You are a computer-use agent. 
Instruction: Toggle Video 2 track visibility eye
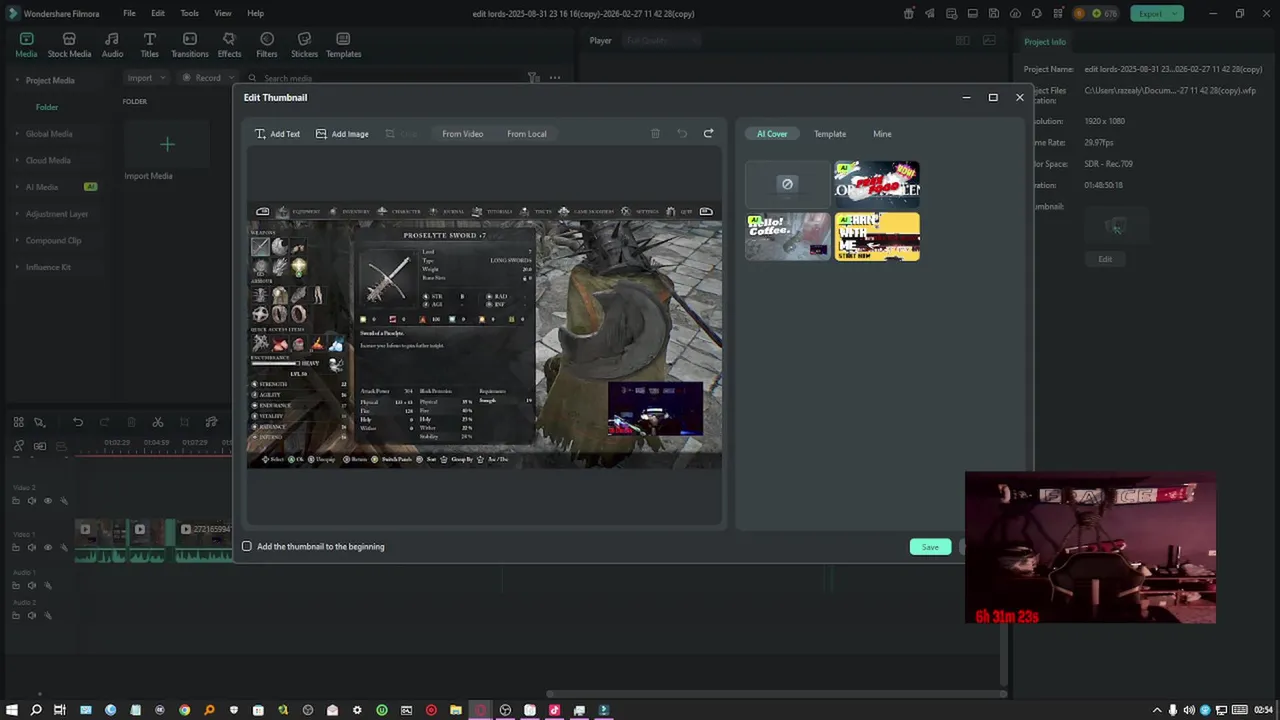pos(47,501)
